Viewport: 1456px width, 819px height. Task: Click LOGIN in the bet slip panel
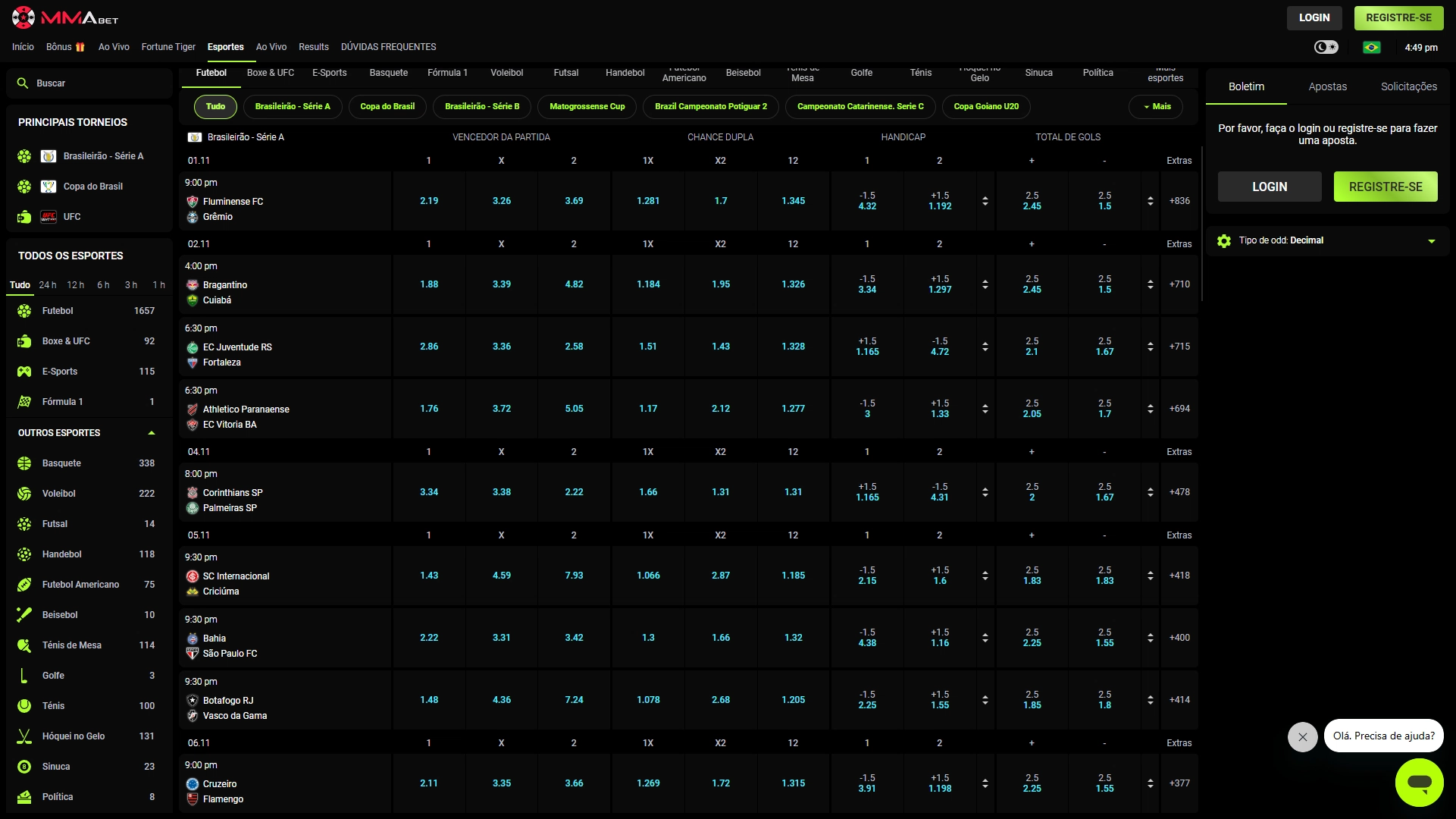(x=1269, y=187)
